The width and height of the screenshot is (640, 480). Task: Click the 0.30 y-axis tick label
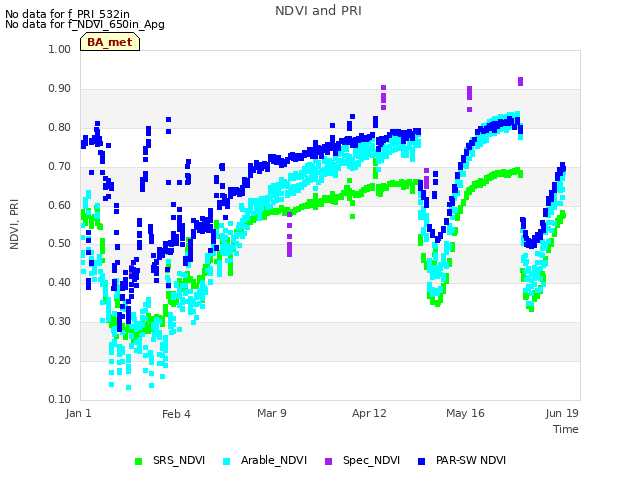(x=60, y=322)
